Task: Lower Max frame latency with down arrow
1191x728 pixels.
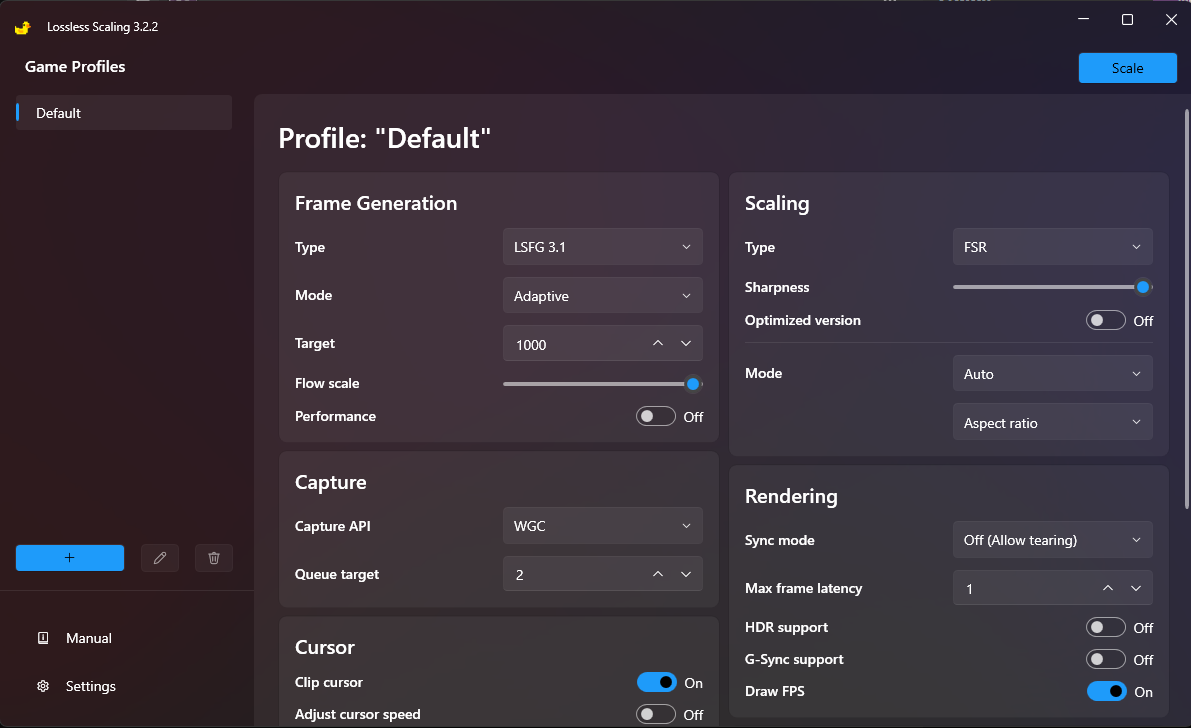Action: (1136, 588)
